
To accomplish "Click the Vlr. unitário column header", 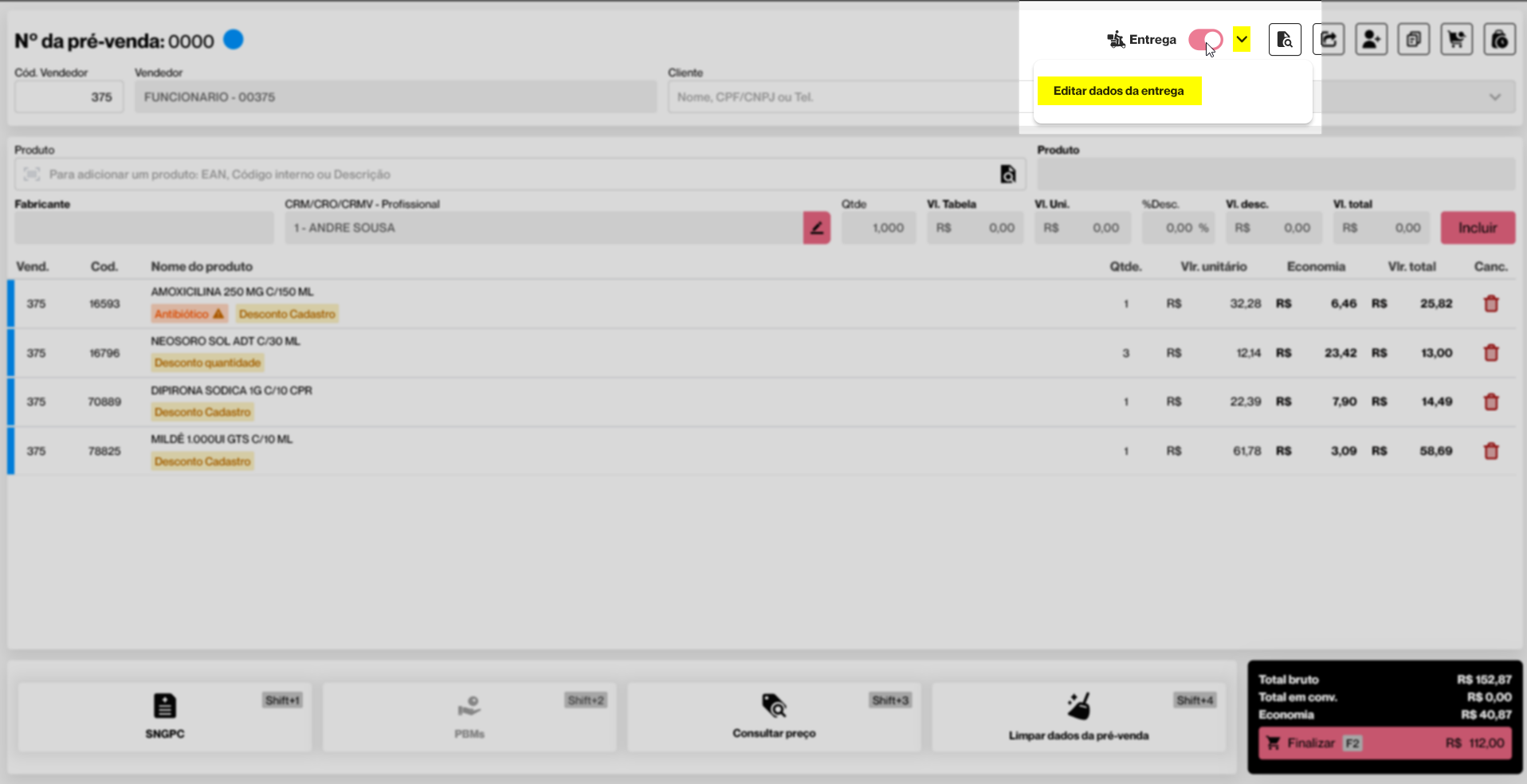I will pos(1214,267).
